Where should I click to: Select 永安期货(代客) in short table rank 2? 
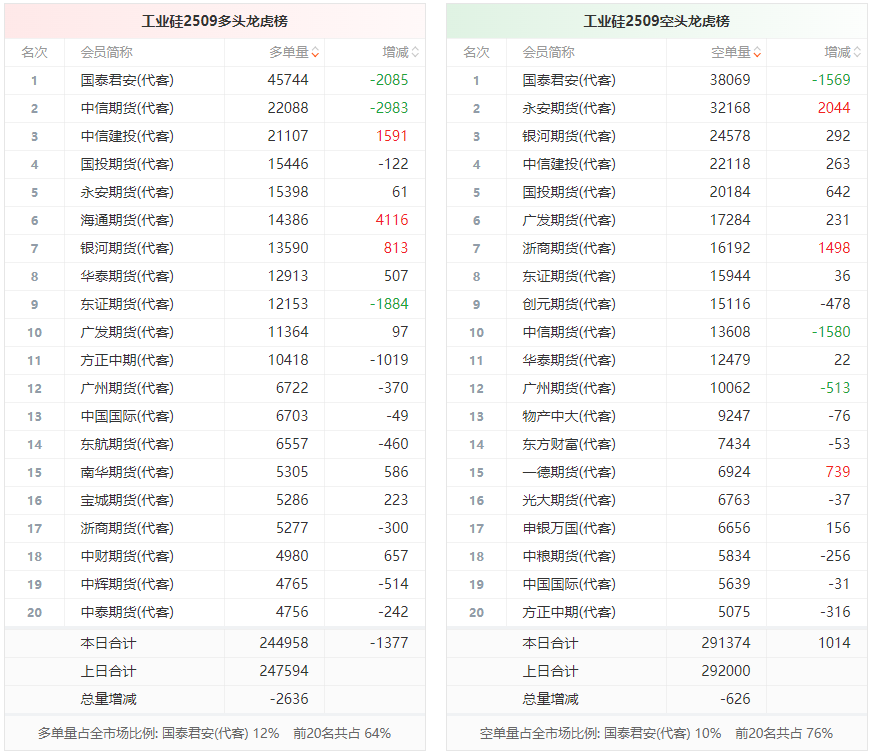click(569, 108)
